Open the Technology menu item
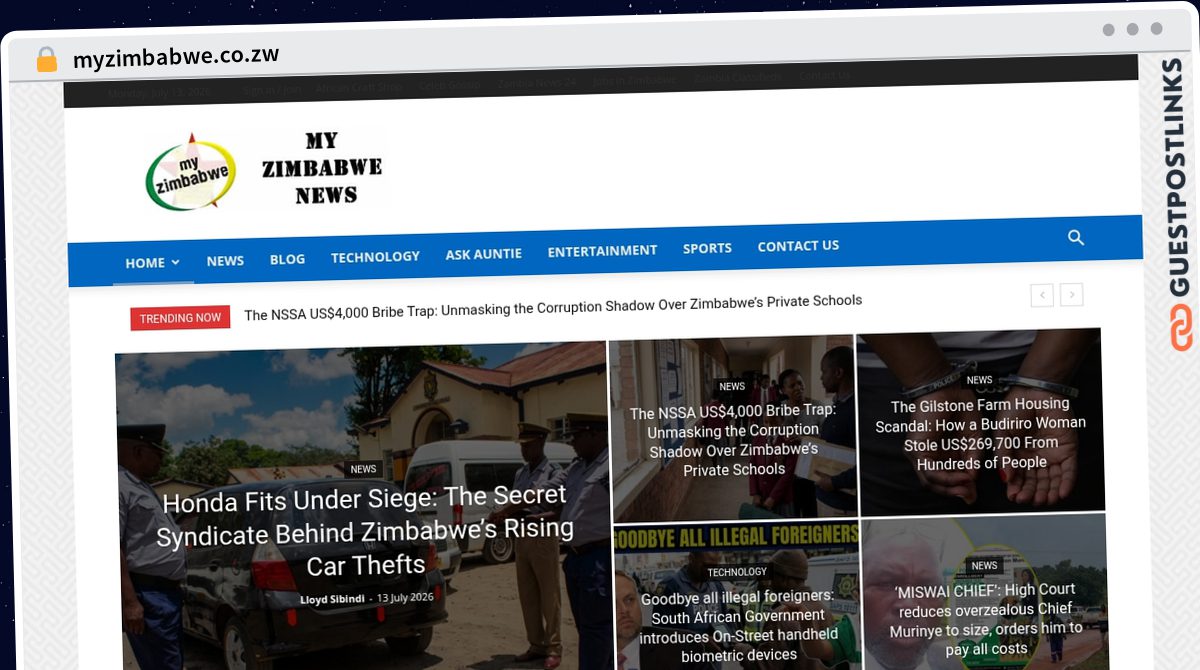 (375, 256)
